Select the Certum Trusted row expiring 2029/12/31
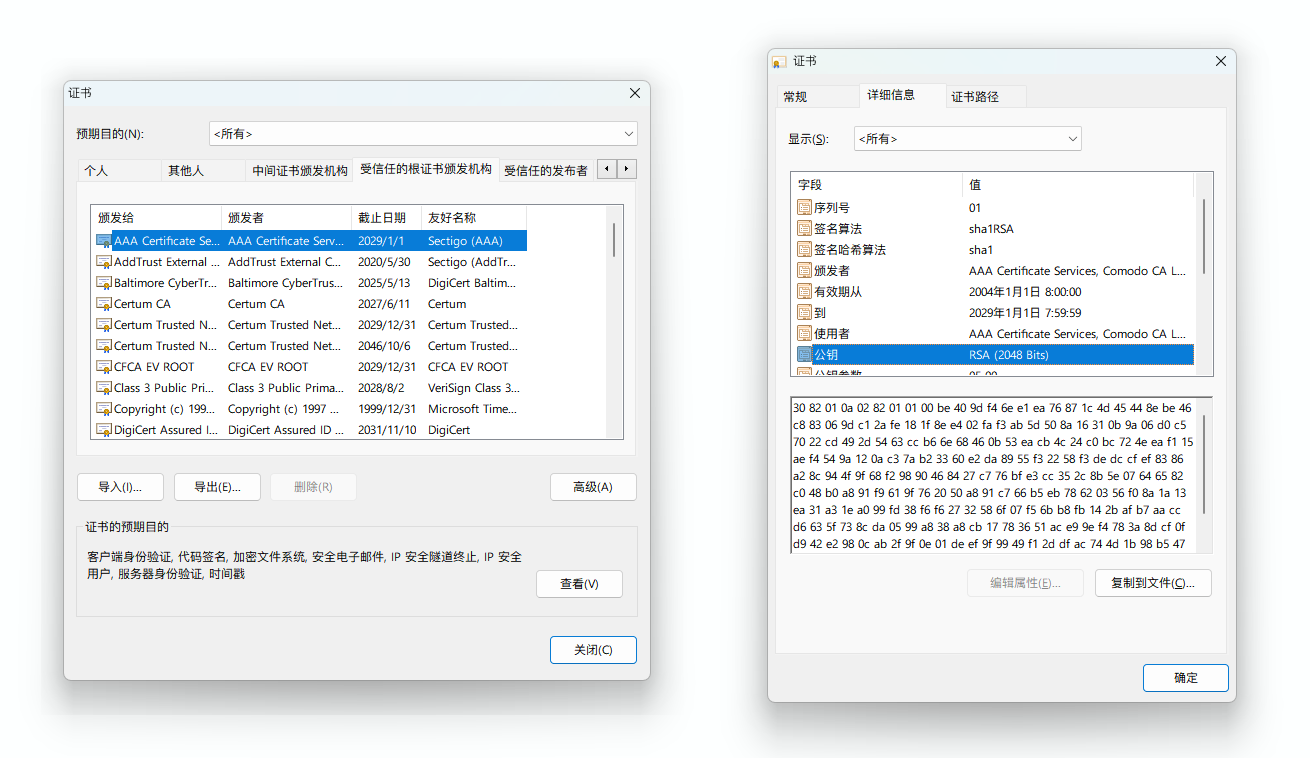 310,325
